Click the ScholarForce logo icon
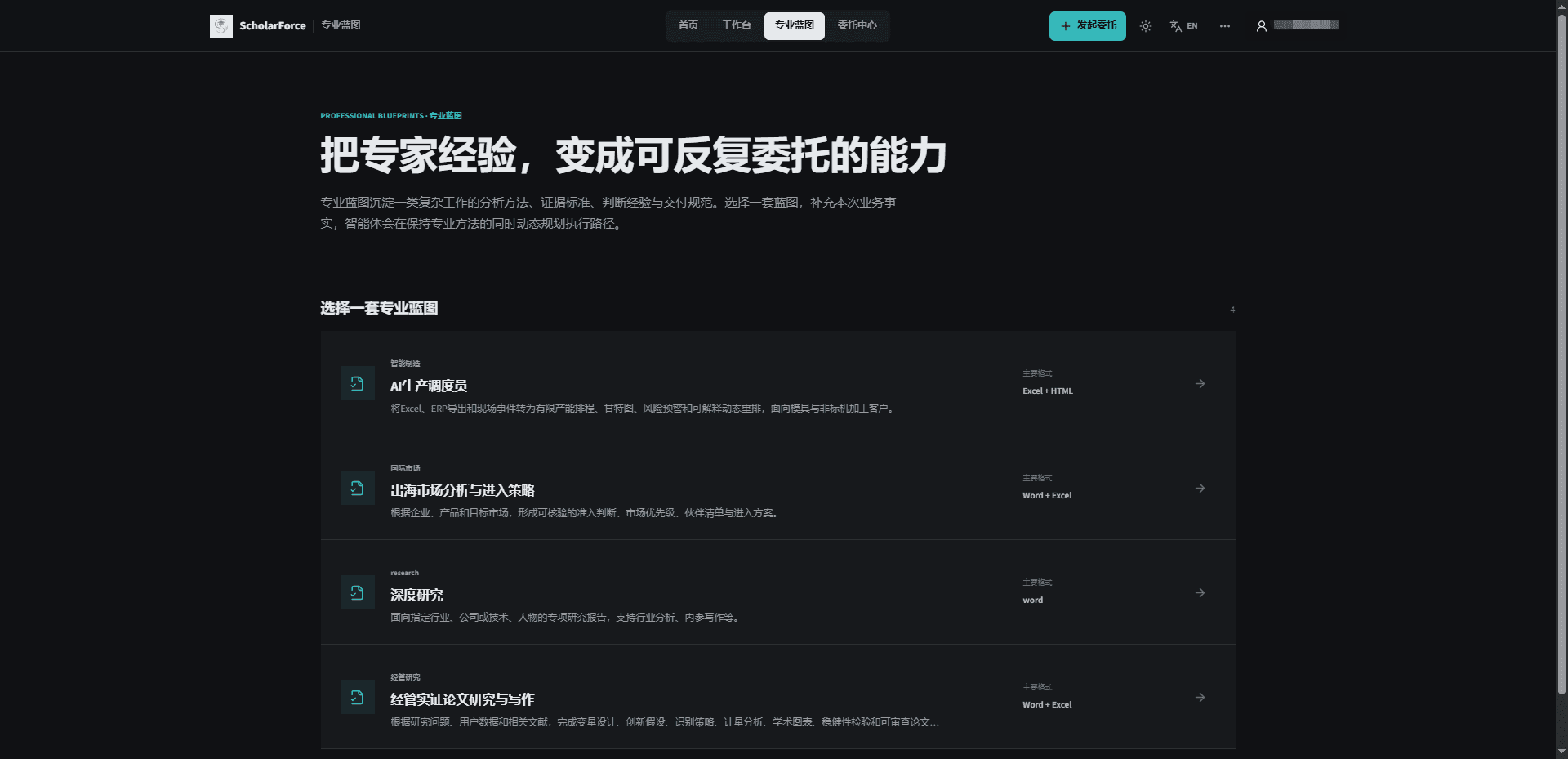Screen dimensions: 1568x759 pyautogui.click(x=221, y=26)
